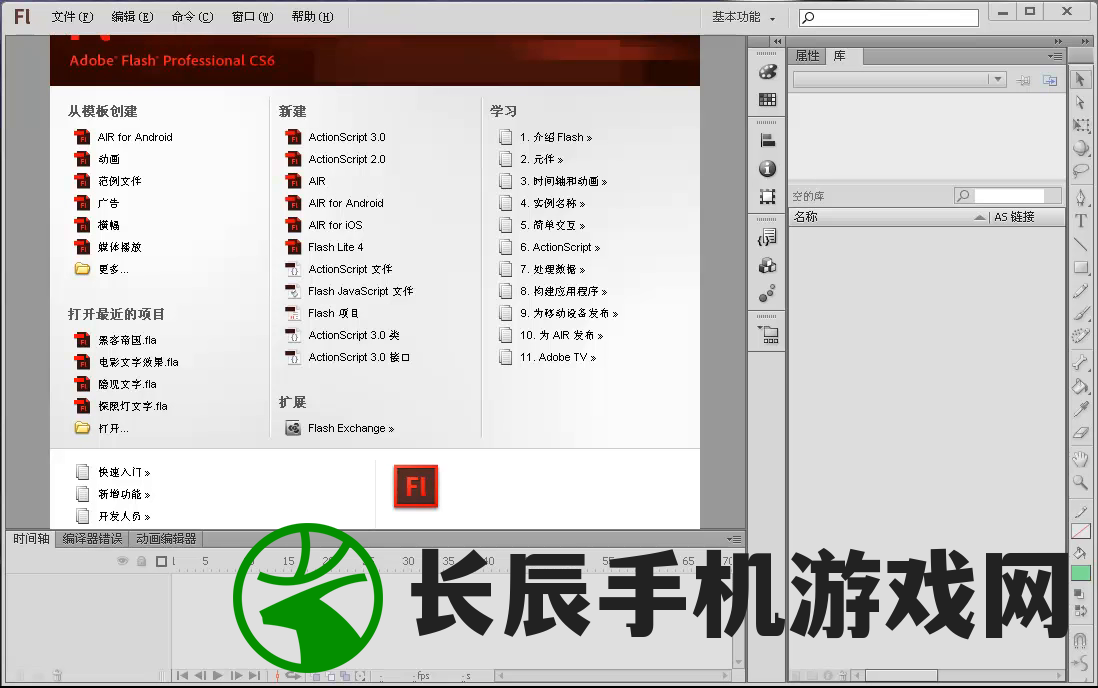Activate the Text tool

[1080, 220]
